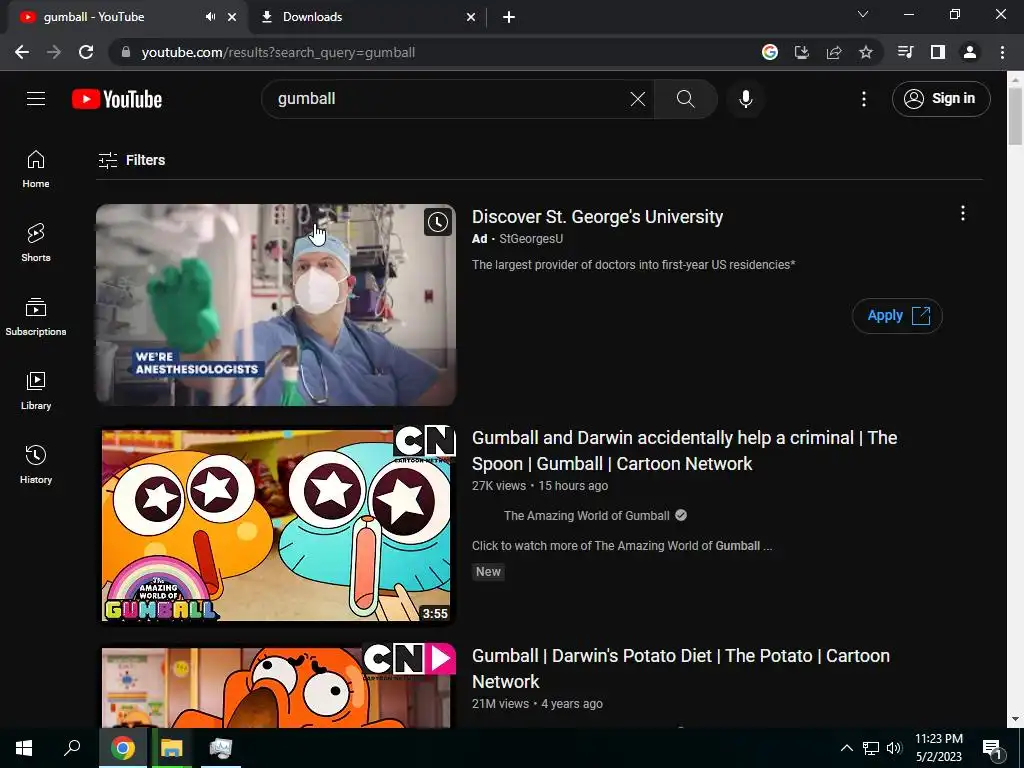Viewport: 1024px width, 768px height.
Task: Click the browser address bar URL
Action: point(278,52)
